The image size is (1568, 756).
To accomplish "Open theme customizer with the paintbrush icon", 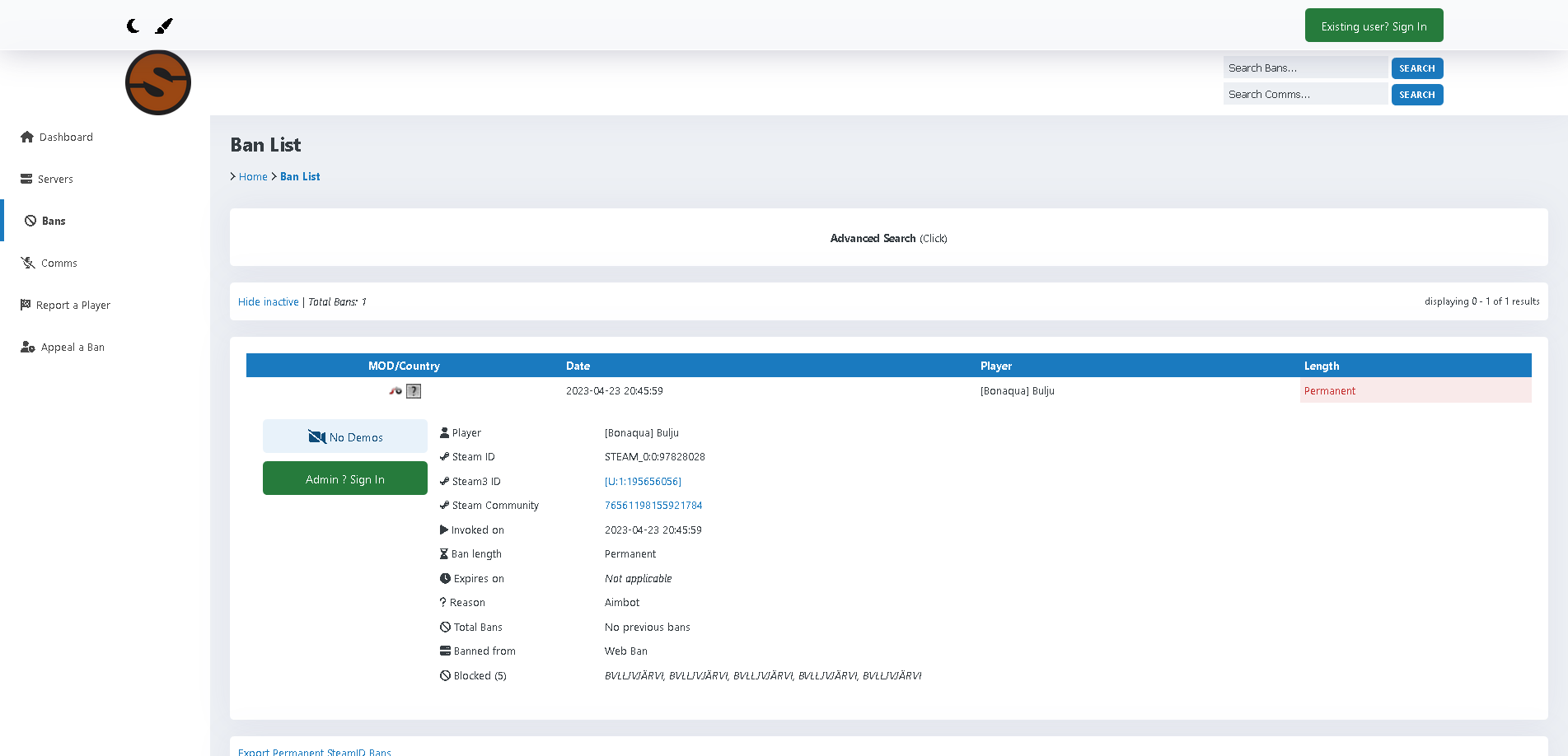I will point(164,26).
